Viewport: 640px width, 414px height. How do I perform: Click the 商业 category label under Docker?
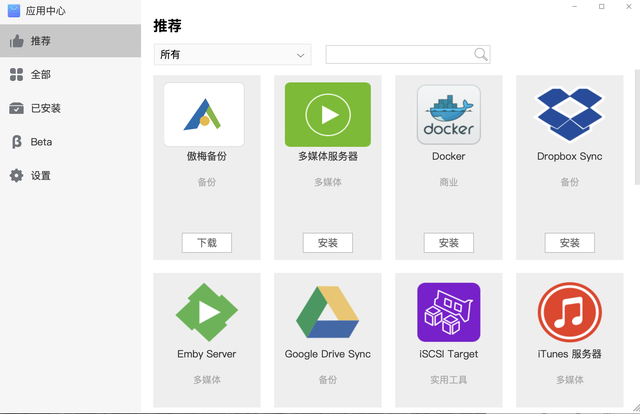click(x=449, y=182)
